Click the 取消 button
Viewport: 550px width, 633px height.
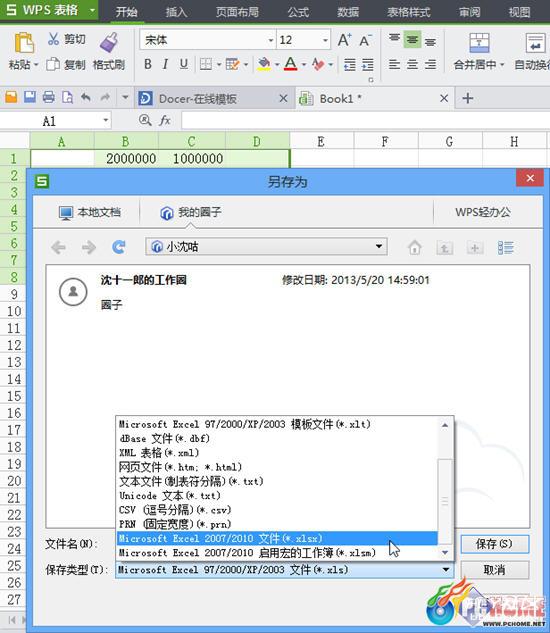(x=494, y=570)
